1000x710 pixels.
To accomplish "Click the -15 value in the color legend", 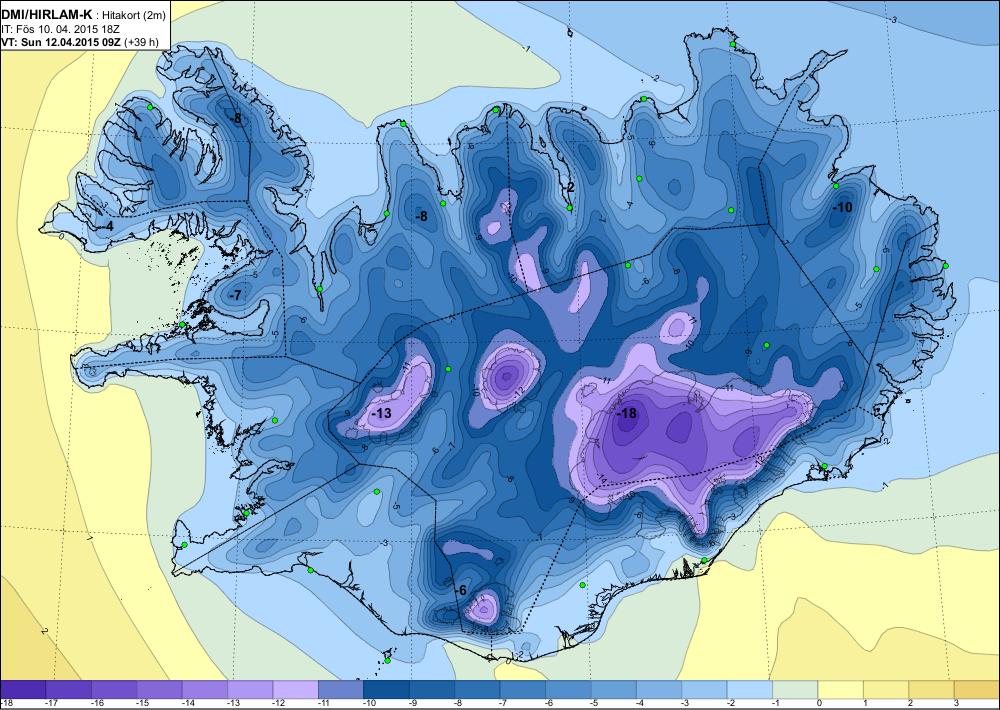I will [142, 704].
